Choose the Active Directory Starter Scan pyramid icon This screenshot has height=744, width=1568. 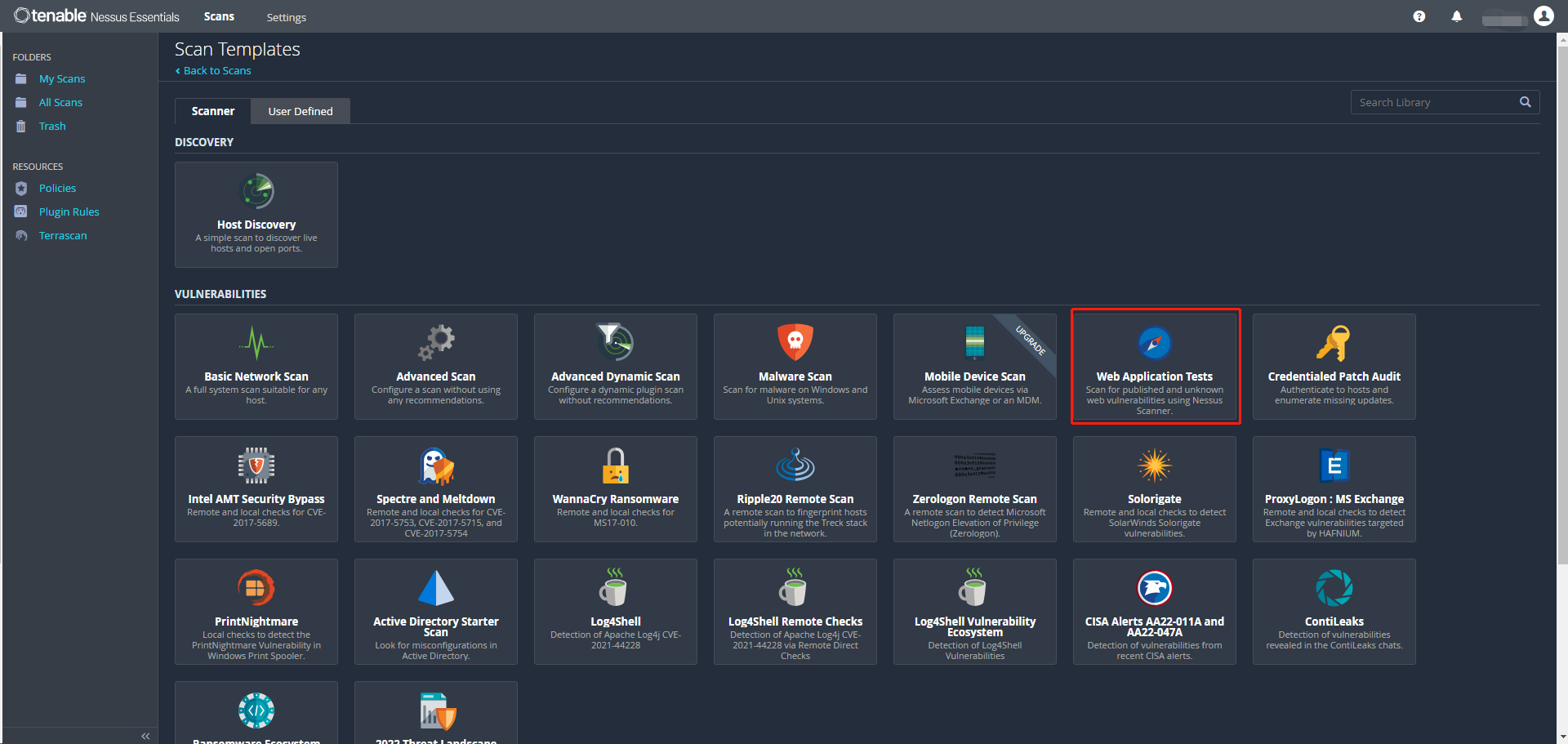(436, 588)
